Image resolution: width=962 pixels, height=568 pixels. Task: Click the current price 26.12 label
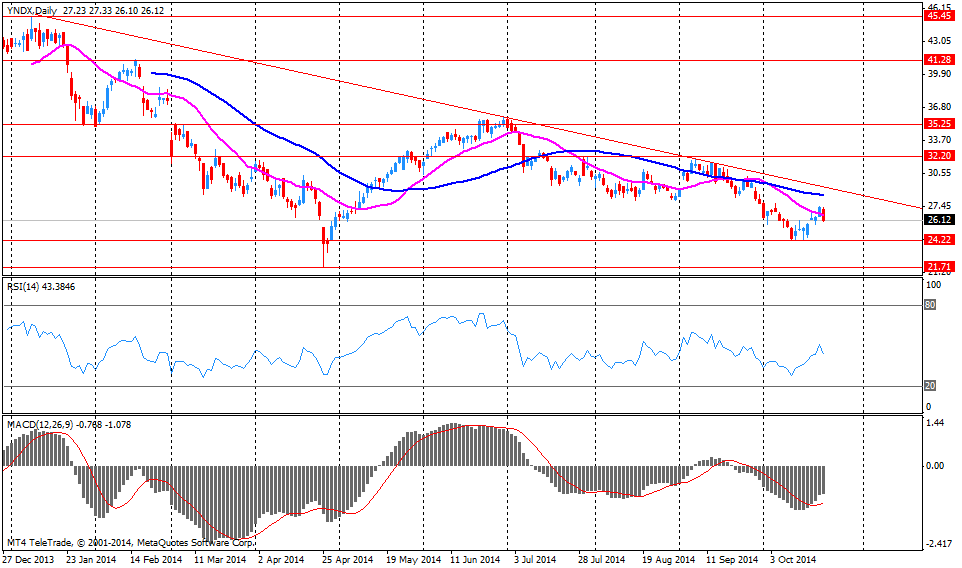point(937,220)
